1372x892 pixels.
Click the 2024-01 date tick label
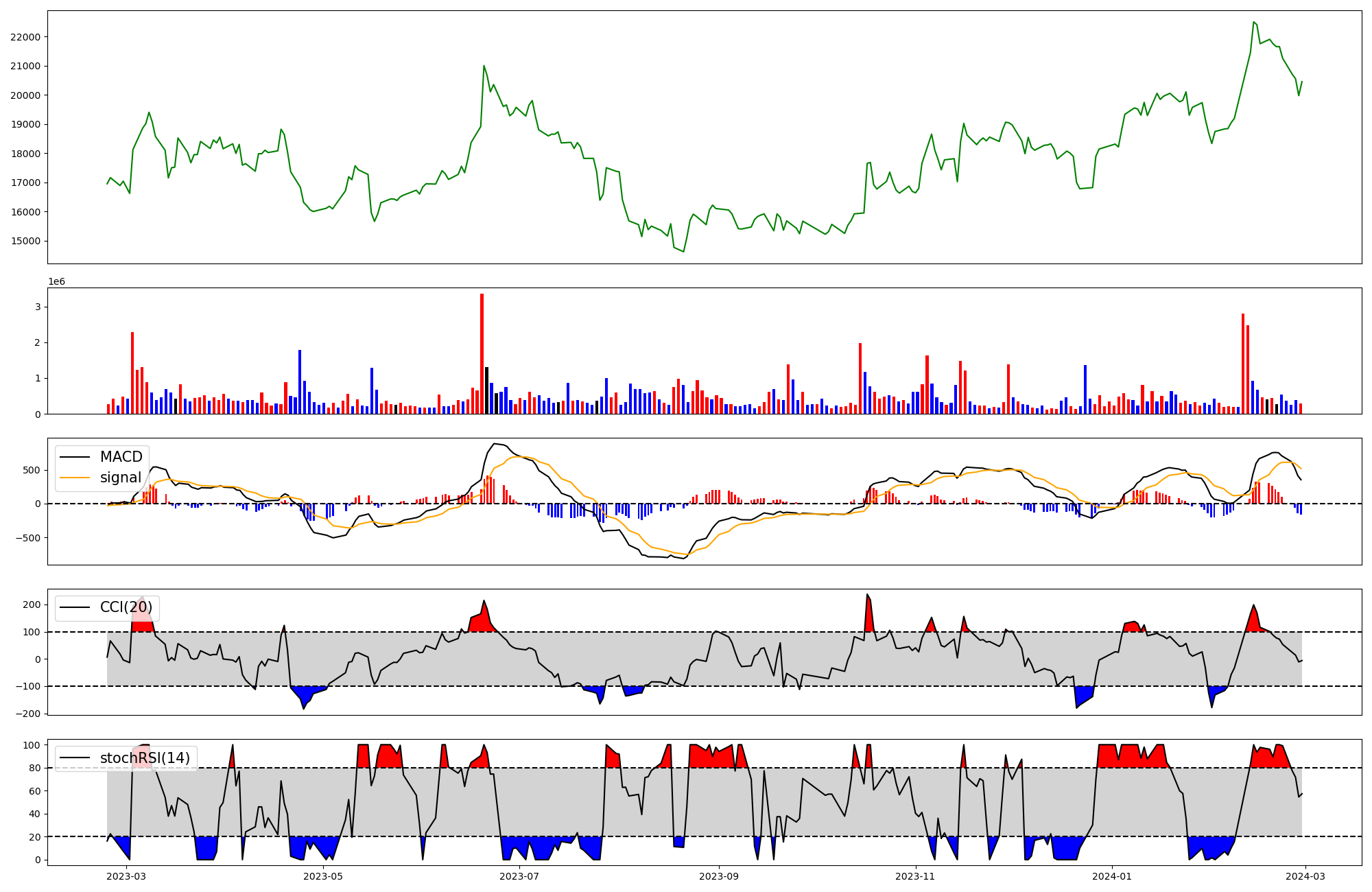pyautogui.click(x=1111, y=876)
